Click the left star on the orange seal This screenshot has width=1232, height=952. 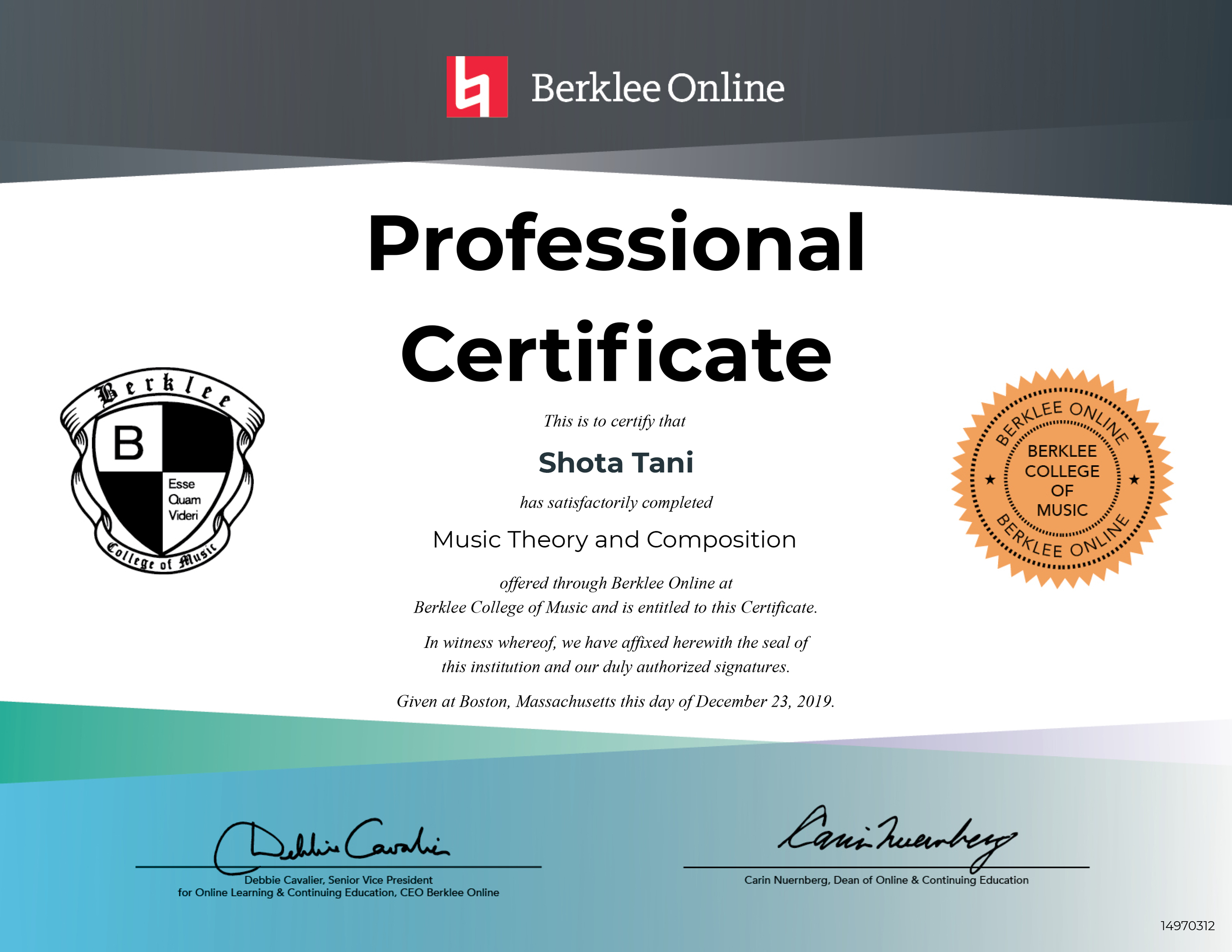(990, 480)
